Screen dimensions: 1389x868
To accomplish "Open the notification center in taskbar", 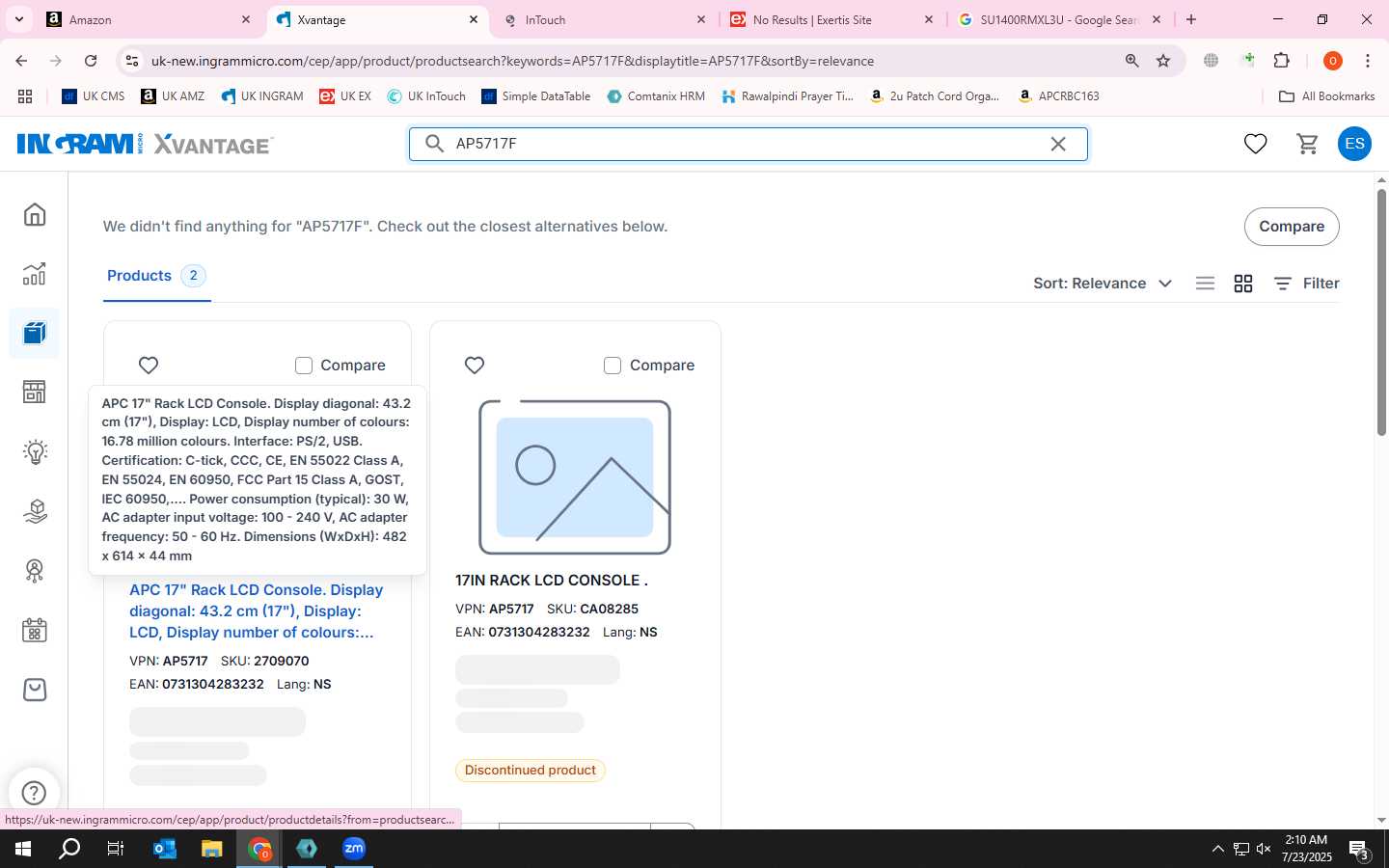I will [x=1360, y=850].
